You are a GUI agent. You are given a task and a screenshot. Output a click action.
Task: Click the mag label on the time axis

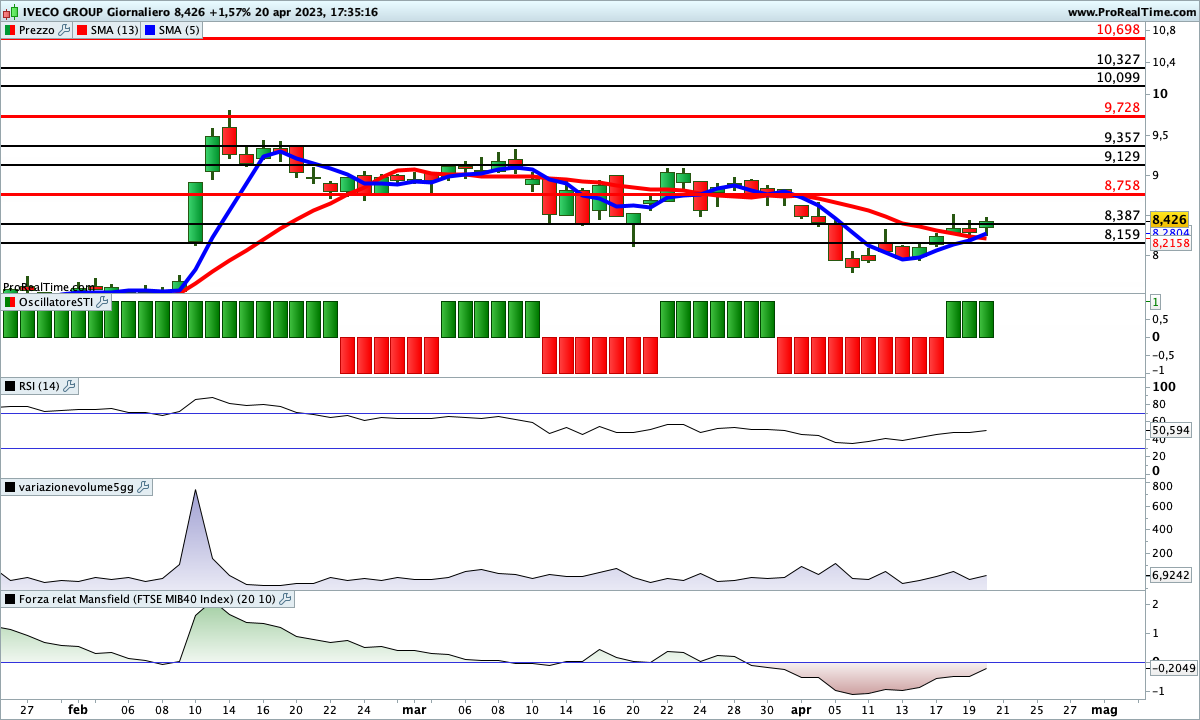(1104, 708)
